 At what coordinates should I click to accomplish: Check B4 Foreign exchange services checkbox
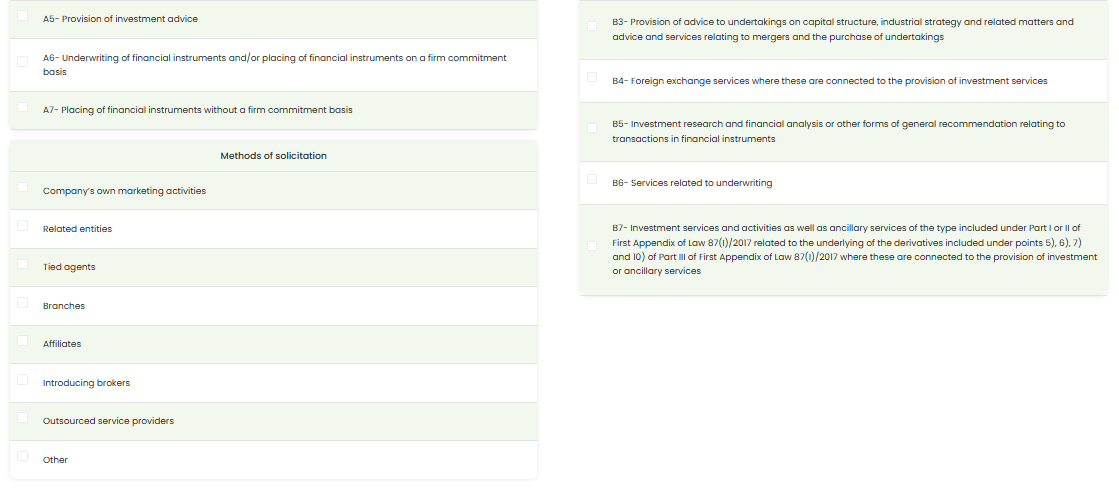pyautogui.click(x=592, y=77)
